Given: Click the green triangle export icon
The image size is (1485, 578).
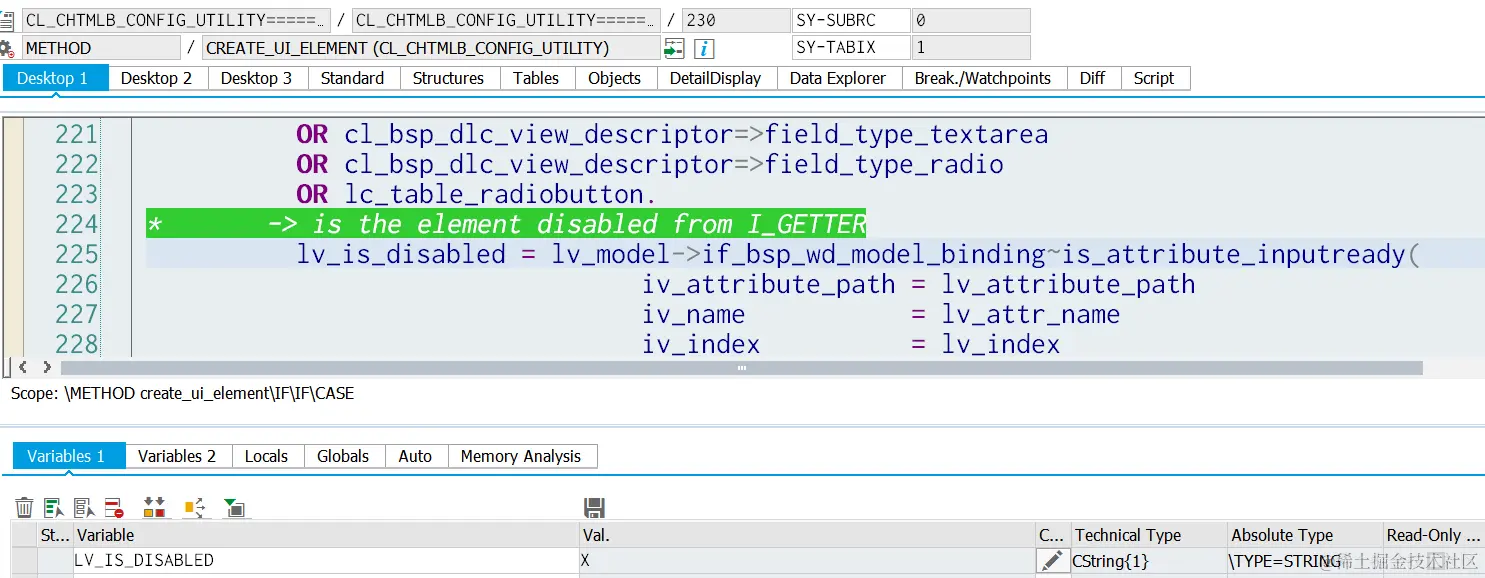Looking at the screenshot, I should coord(234,508).
